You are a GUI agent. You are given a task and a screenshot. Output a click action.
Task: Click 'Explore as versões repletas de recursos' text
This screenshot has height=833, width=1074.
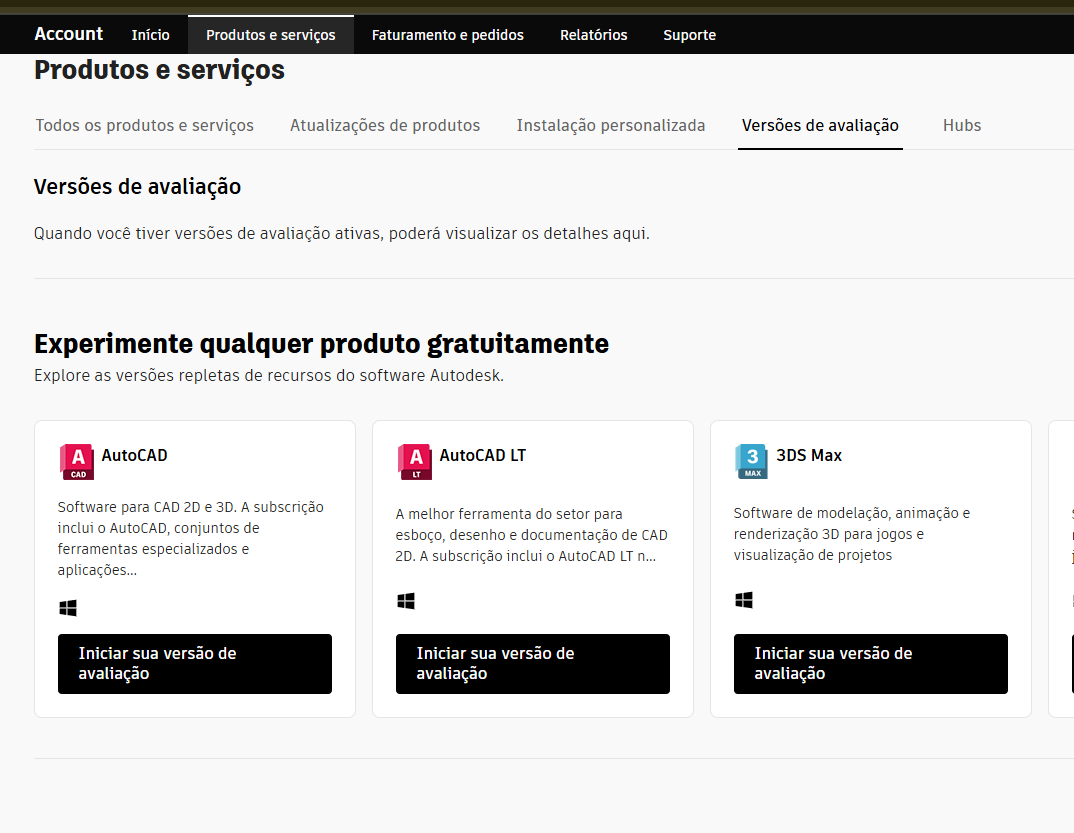[269, 375]
